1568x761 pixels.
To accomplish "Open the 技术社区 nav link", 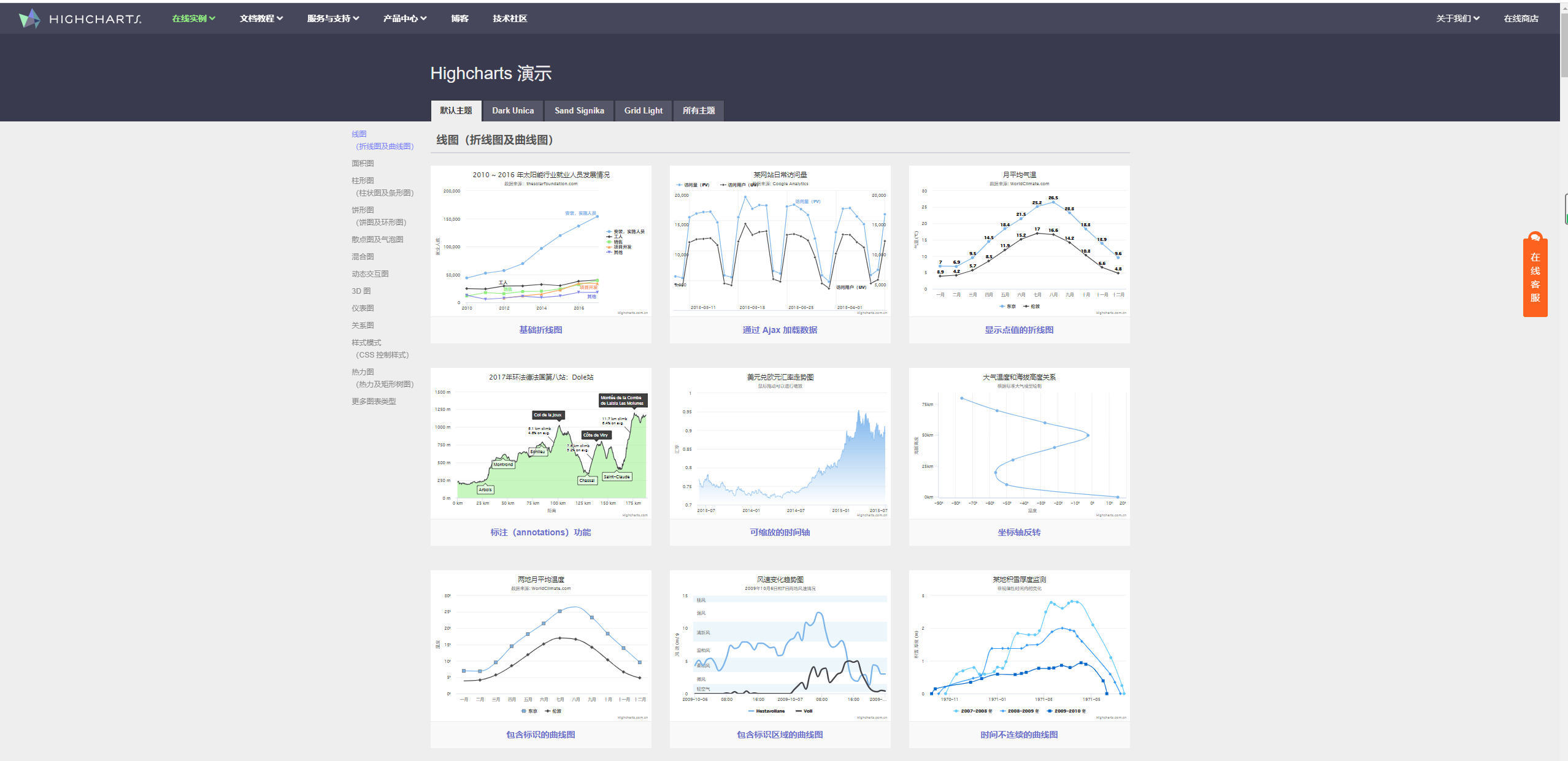I will coord(510,18).
